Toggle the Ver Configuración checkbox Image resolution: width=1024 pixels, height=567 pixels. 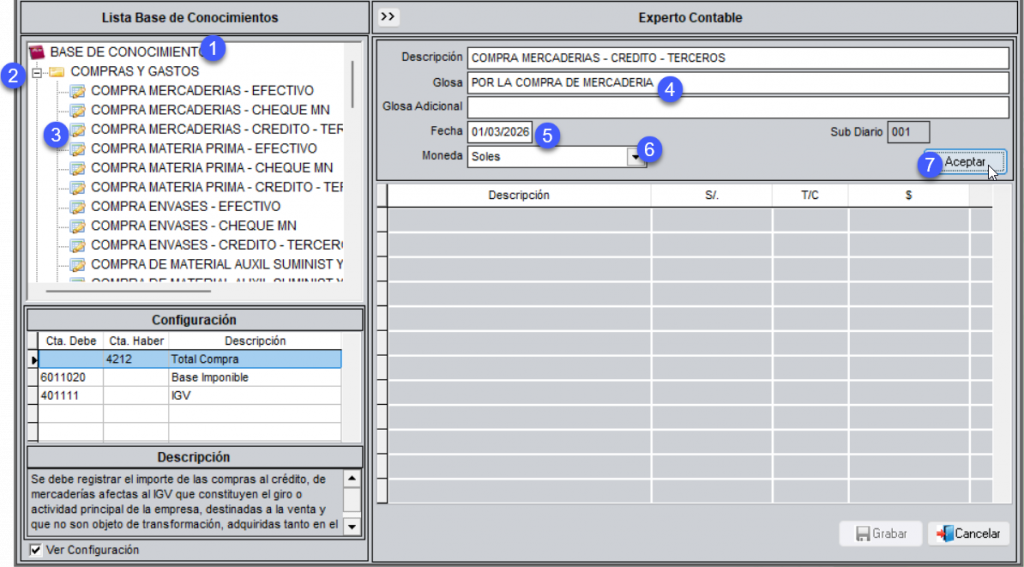[x=35, y=550]
